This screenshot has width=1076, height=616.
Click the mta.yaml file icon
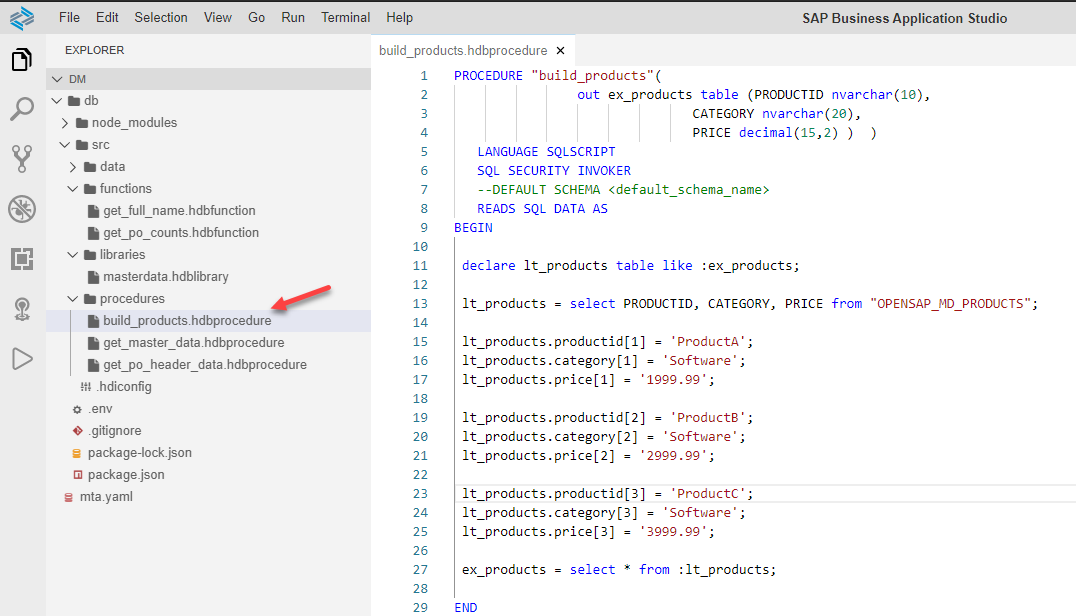coord(69,497)
